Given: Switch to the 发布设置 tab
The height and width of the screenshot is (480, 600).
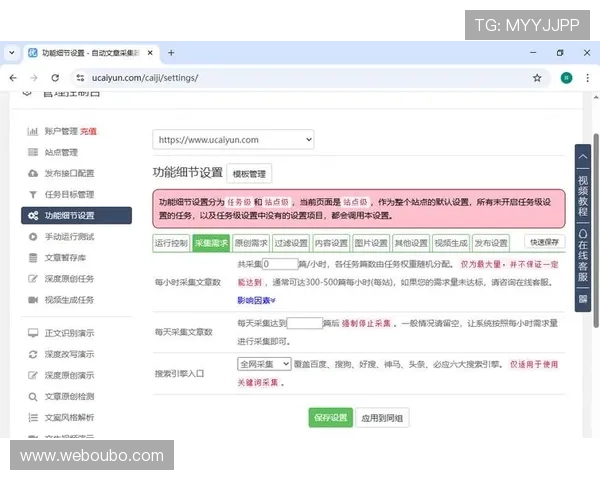Looking at the screenshot, I should 491,243.
